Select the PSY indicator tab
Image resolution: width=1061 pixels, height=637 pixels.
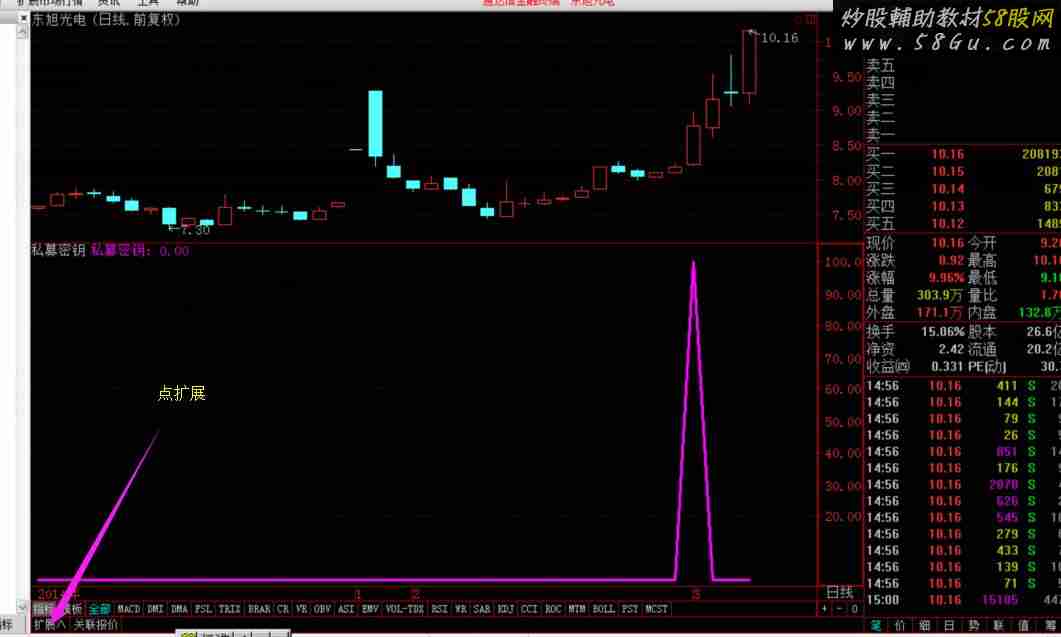[x=630, y=609]
